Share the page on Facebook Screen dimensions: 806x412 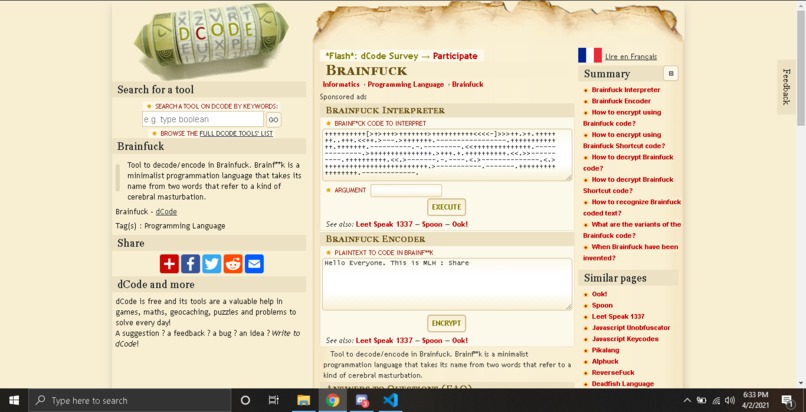pos(190,264)
